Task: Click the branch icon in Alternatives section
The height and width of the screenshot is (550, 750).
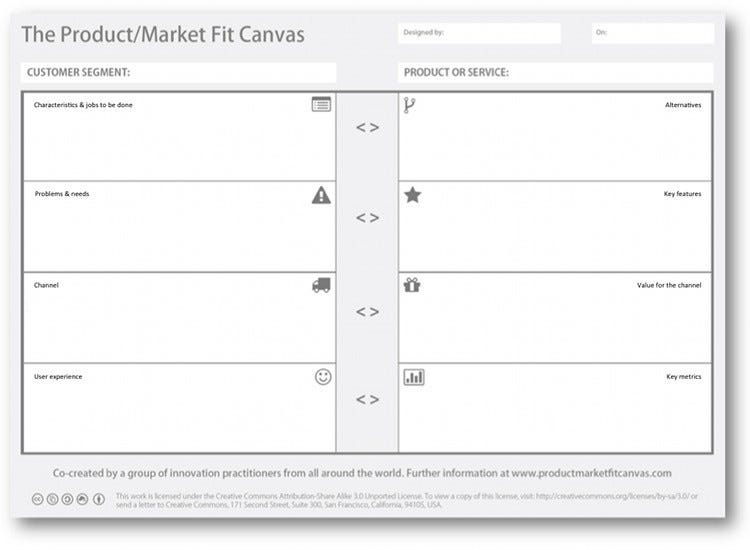Action: (409, 105)
